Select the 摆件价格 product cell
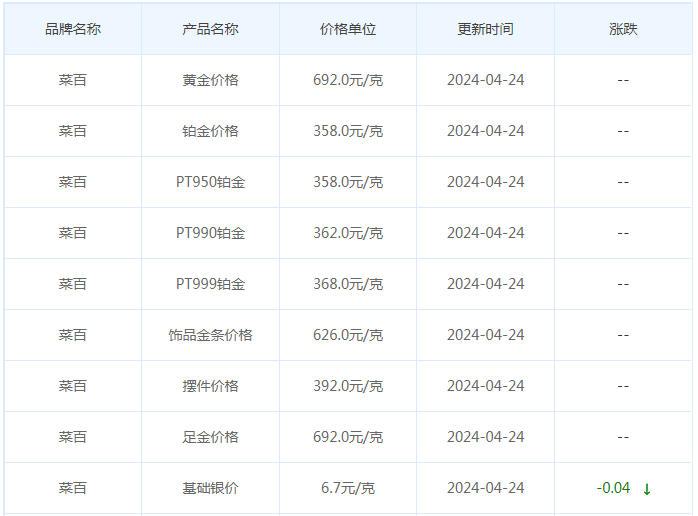 click(x=210, y=386)
